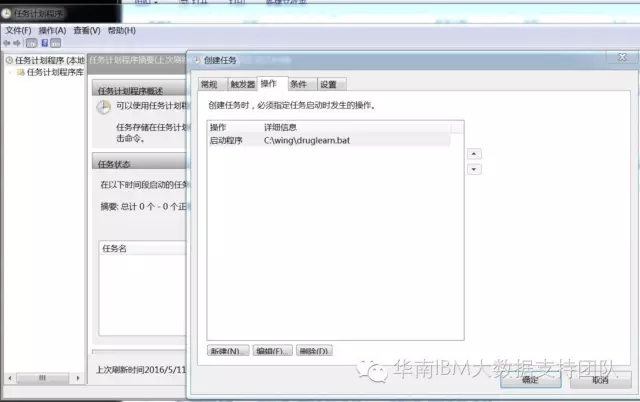Click the blue Help toolbar icon
The width and height of the screenshot is (640, 402).
pos(45,43)
